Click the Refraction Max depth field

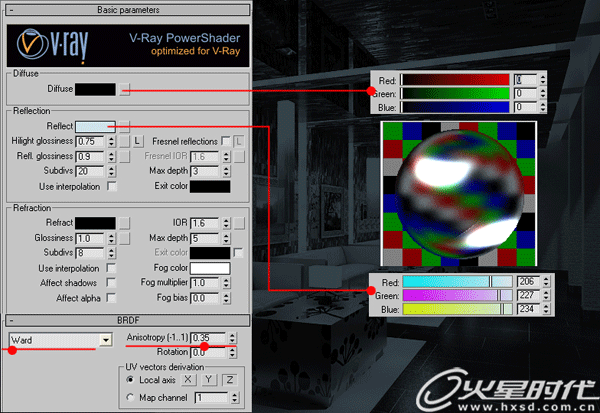point(205,238)
